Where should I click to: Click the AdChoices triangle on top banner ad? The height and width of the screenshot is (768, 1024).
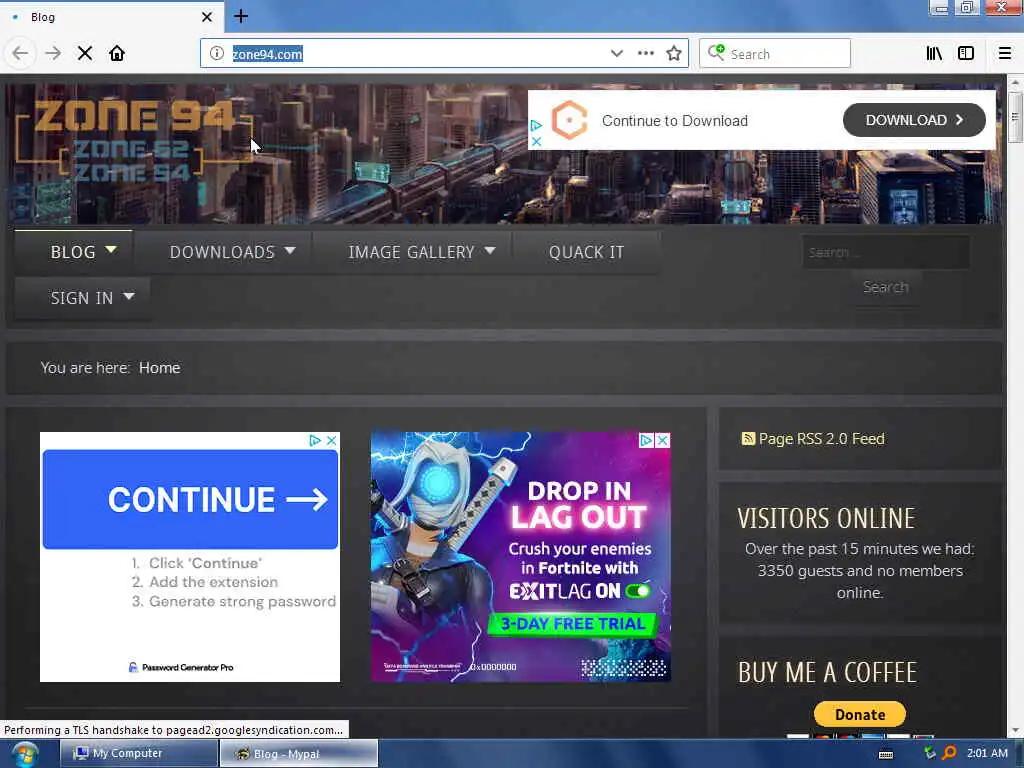(x=536, y=125)
